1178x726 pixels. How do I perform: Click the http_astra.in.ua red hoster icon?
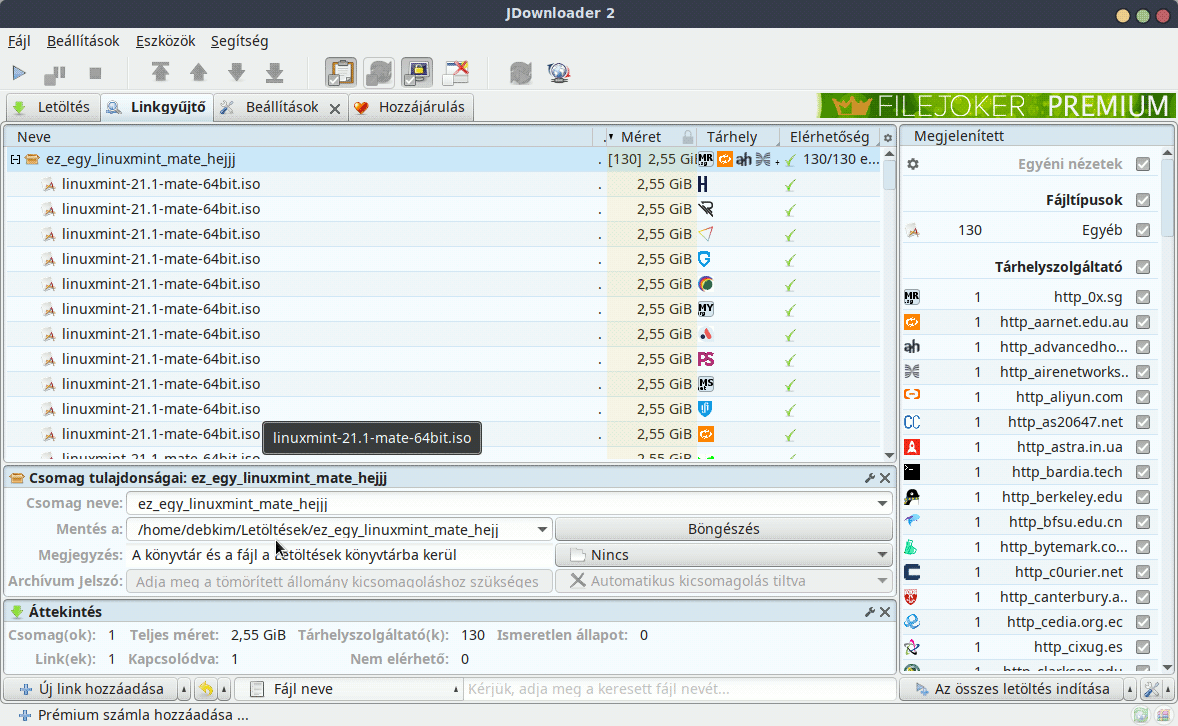pos(911,447)
